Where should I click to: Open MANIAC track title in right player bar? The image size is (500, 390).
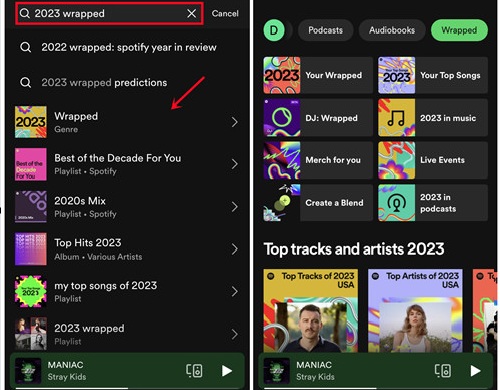[314, 365]
